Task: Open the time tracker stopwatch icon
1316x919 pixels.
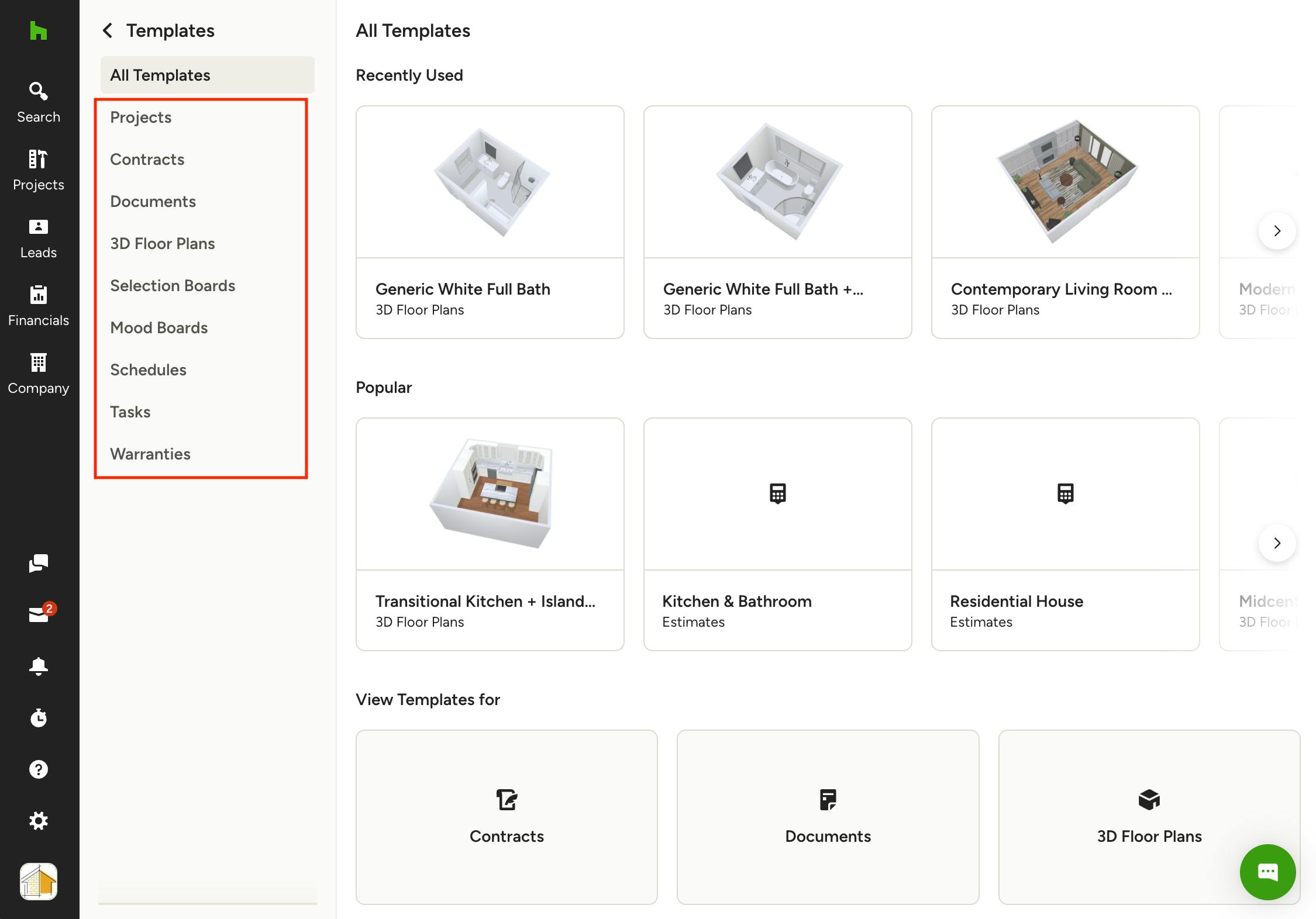Action: tap(39, 718)
